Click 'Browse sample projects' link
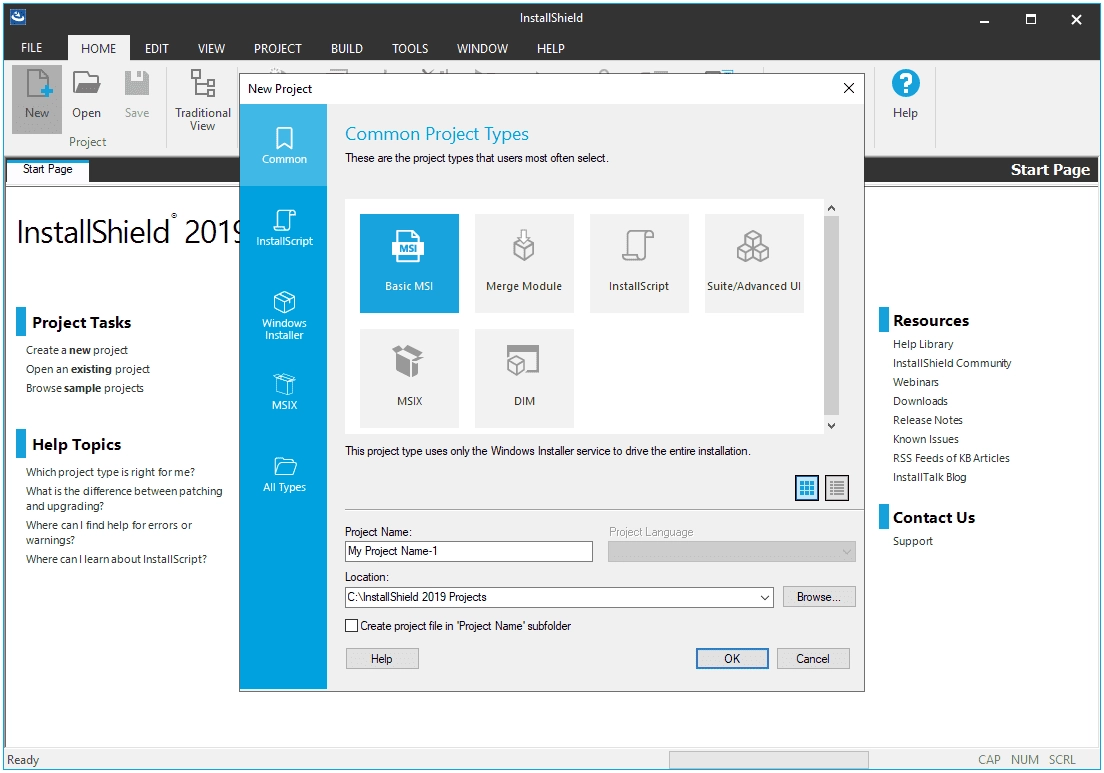The height and width of the screenshot is (773, 1104). coord(84,388)
